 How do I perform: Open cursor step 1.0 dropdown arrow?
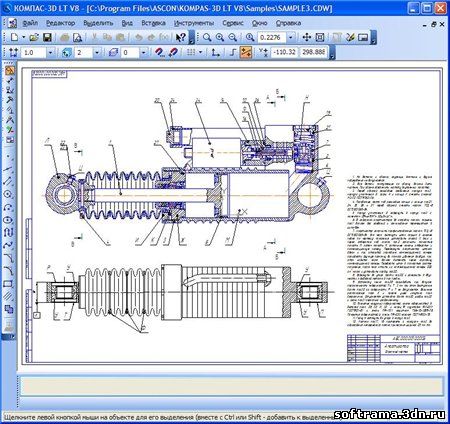click(x=50, y=52)
